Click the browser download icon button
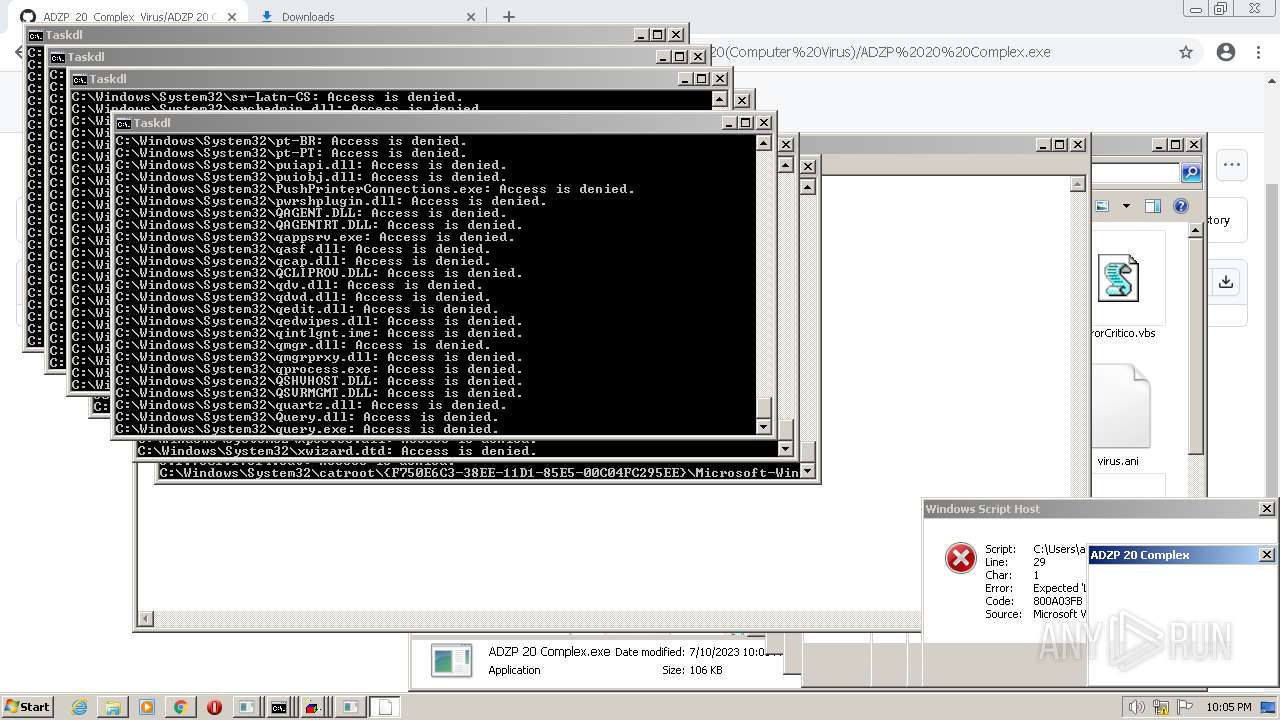1280x720 pixels. click(1226, 282)
